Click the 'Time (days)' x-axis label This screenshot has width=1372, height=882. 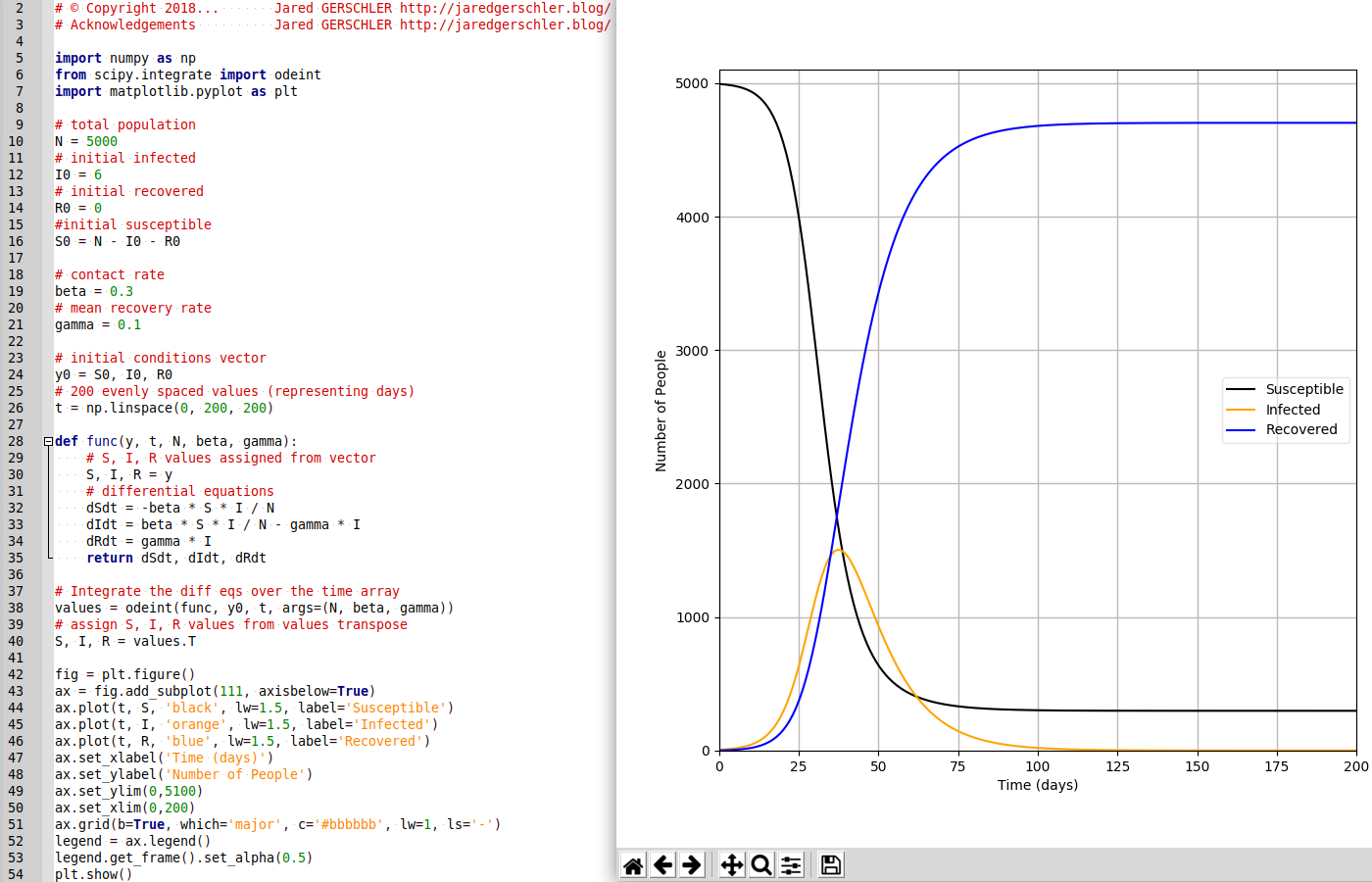(x=1037, y=785)
